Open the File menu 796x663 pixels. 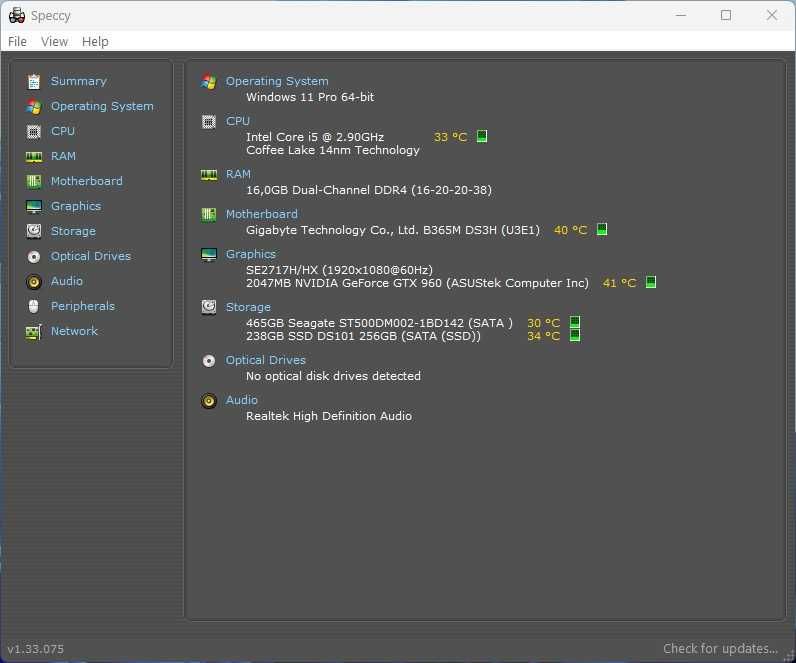[17, 42]
